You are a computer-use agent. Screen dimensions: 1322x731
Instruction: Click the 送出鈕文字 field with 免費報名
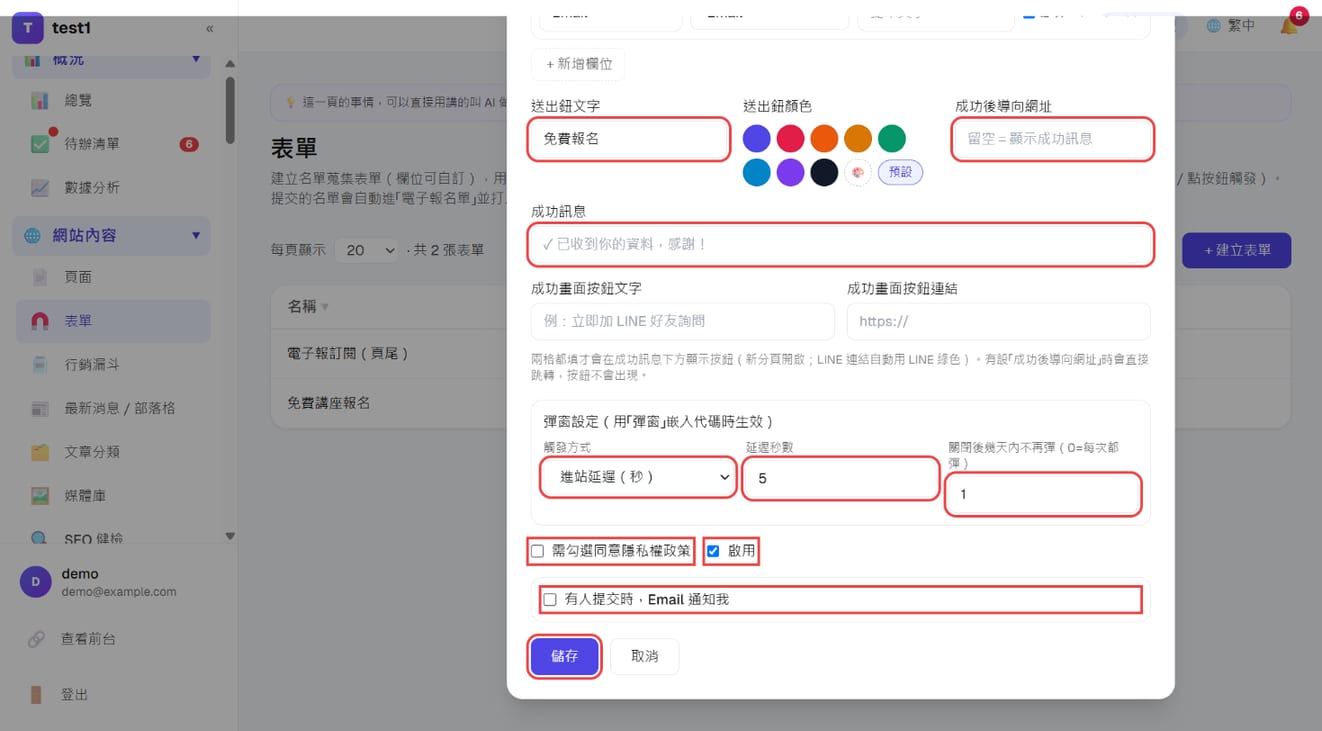coord(629,139)
